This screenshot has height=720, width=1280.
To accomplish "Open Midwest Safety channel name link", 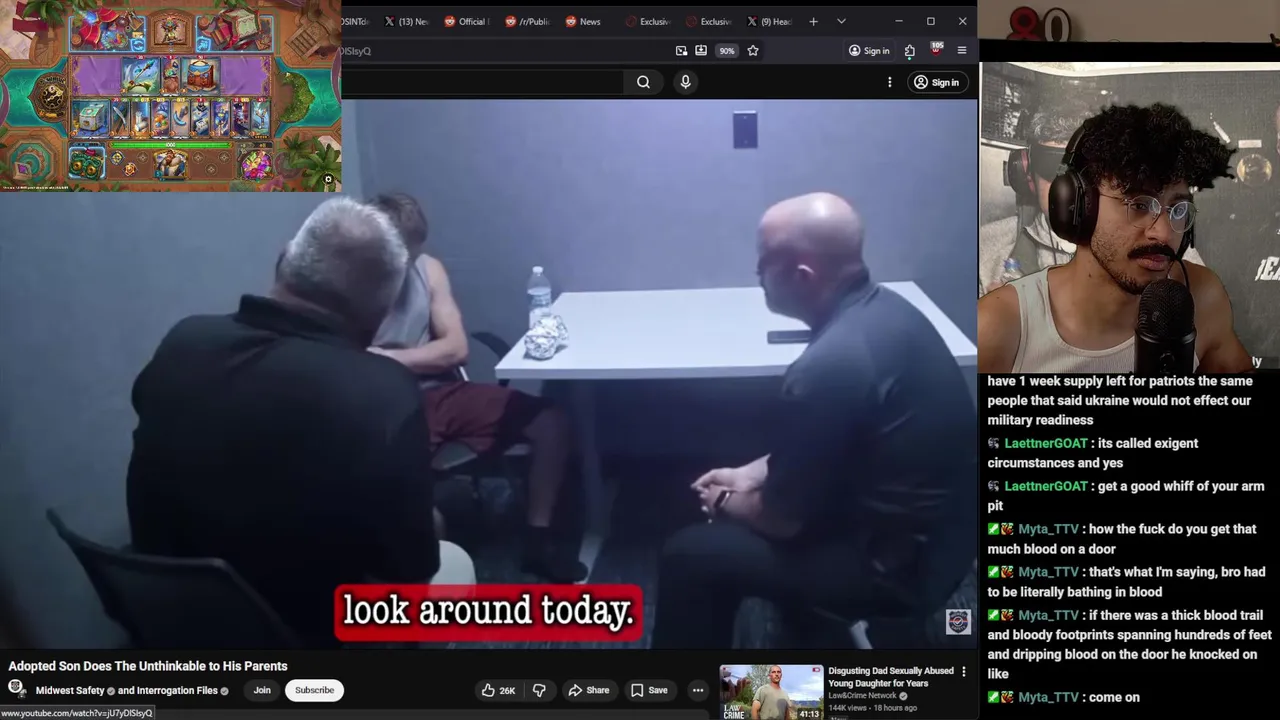I will click(x=70, y=690).
